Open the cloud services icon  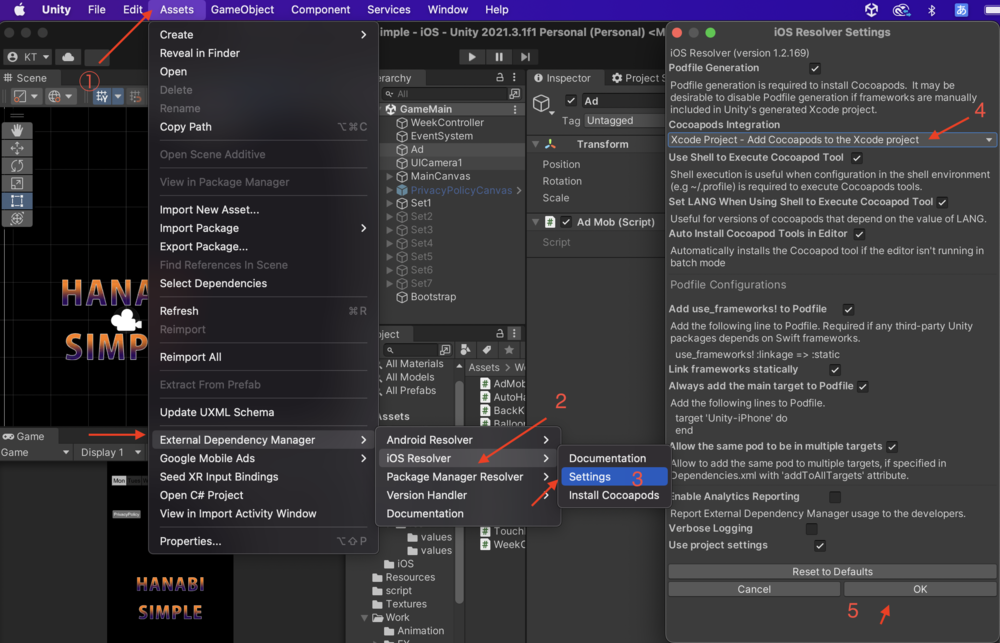[68, 57]
